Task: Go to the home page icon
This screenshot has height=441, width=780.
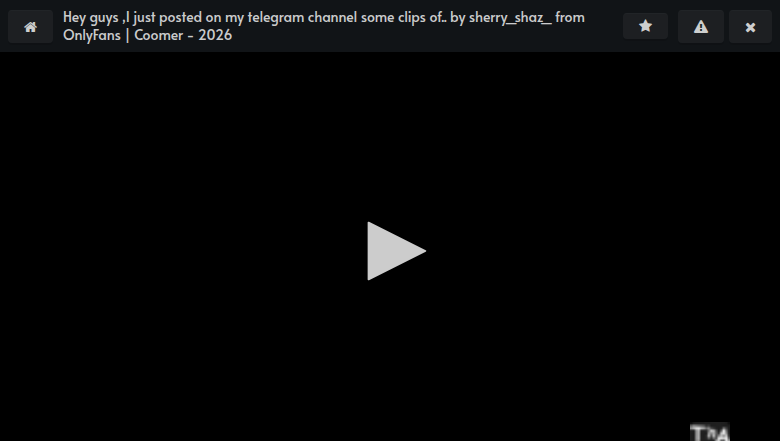Action: (x=30, y=26)
